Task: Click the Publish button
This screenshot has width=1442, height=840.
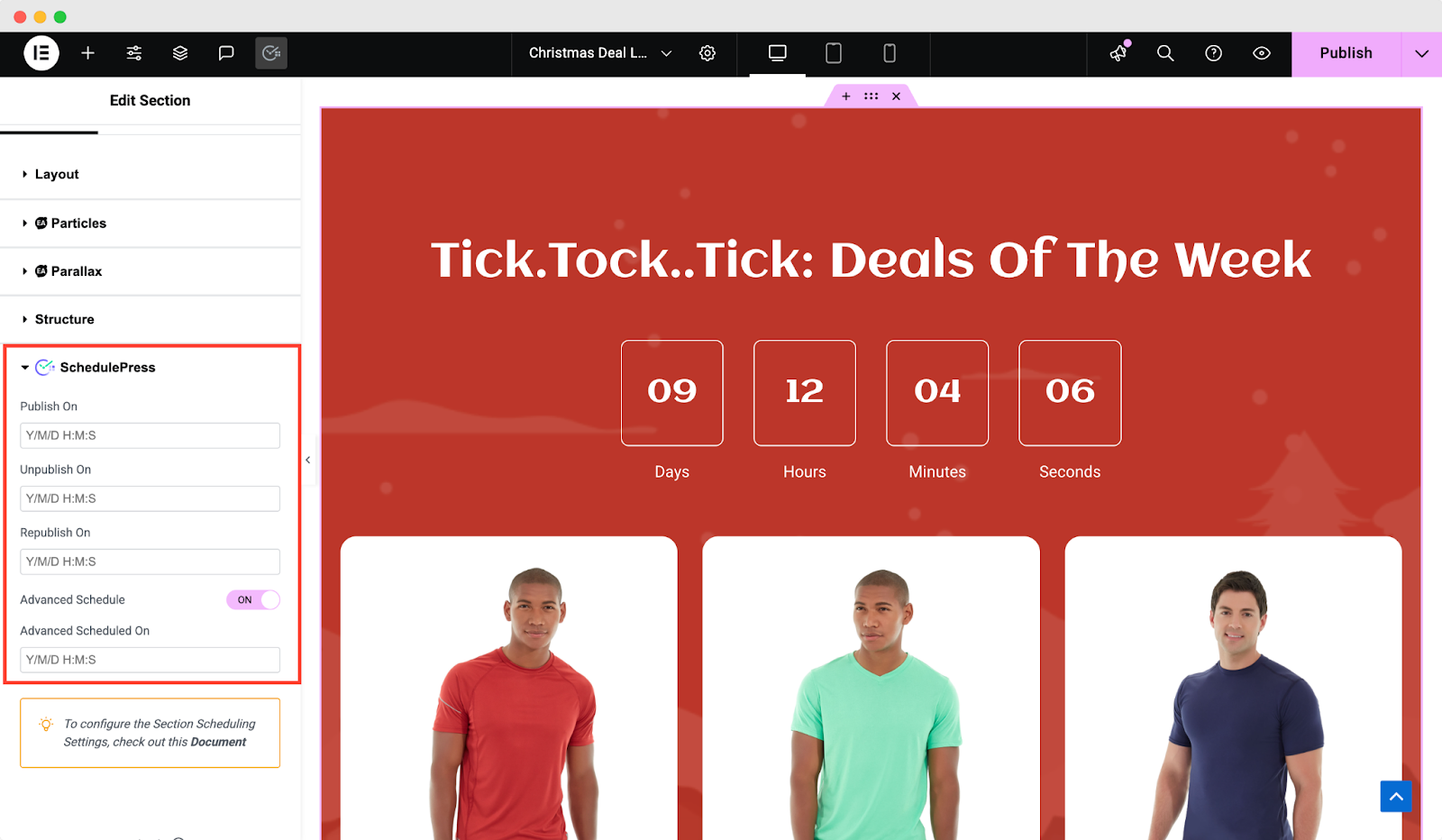Action: point(1346,53)
